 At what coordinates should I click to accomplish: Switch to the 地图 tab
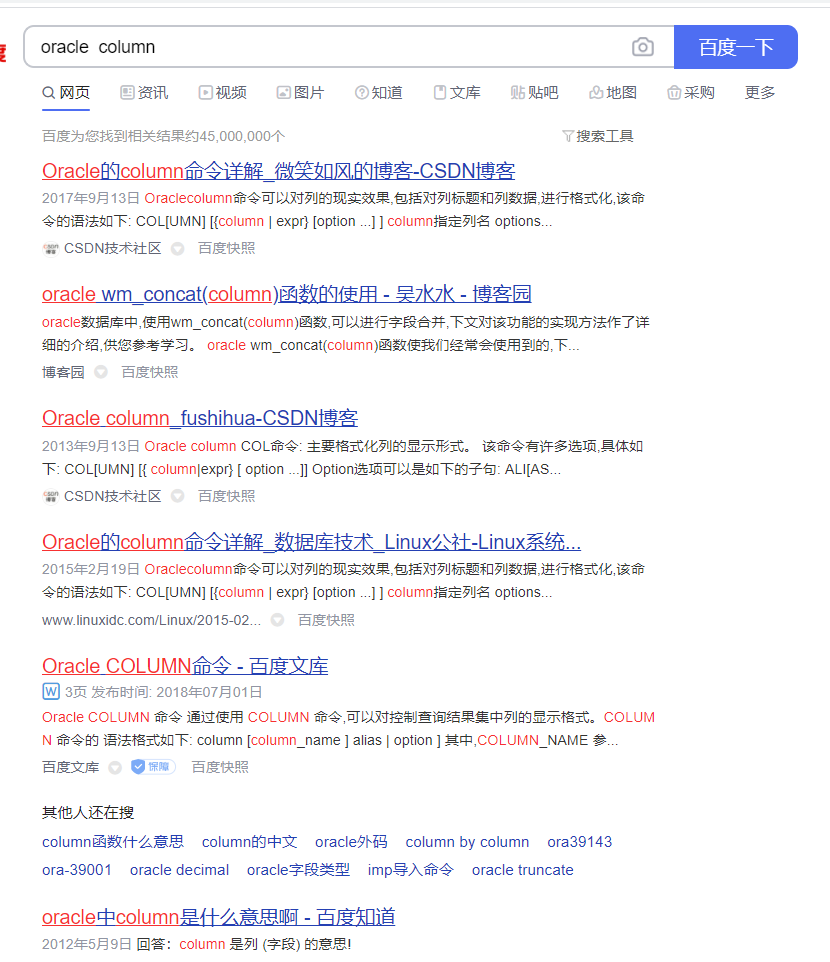pyautogui.click(x=613, y=93)
